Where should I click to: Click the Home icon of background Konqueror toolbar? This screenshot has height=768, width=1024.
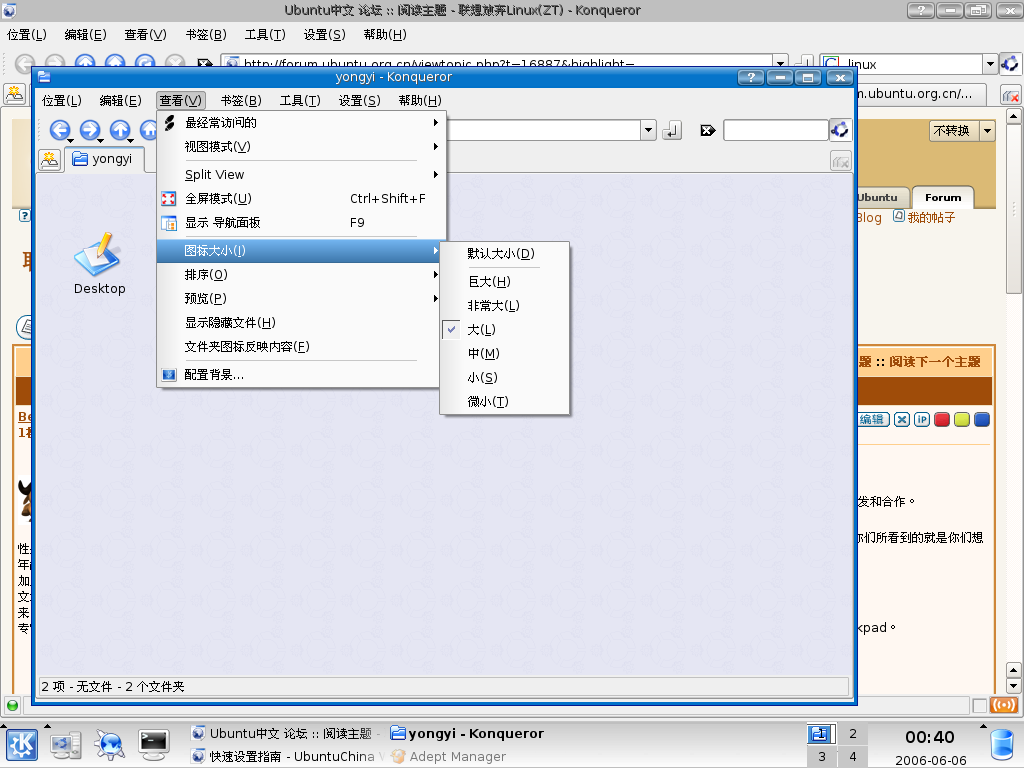(x=115, y=63)
